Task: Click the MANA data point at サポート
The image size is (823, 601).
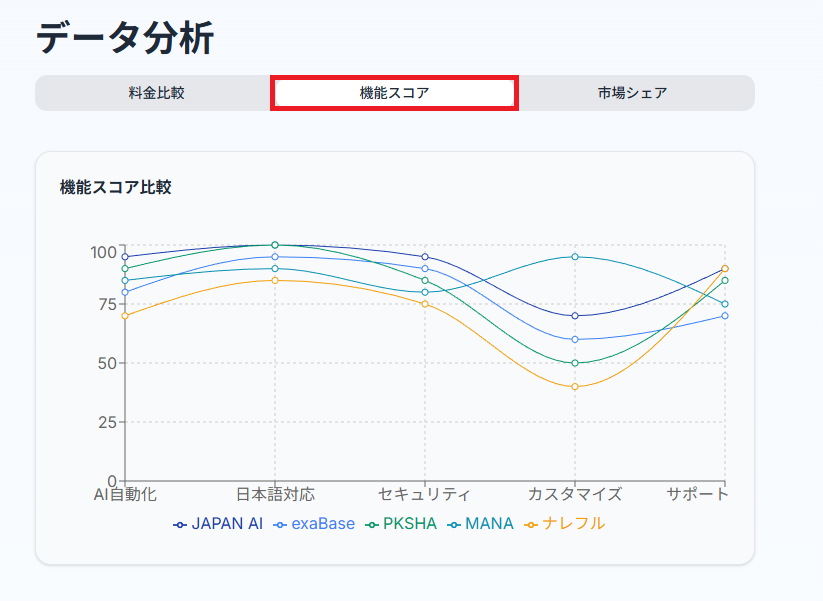Action: (x=725, y=304)
